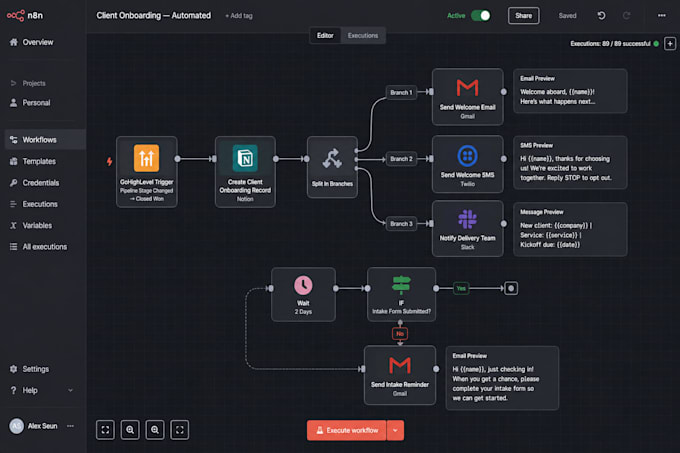Select the Split In Branches node
This screenshot has width=680, height=453.
coord(332,167)
